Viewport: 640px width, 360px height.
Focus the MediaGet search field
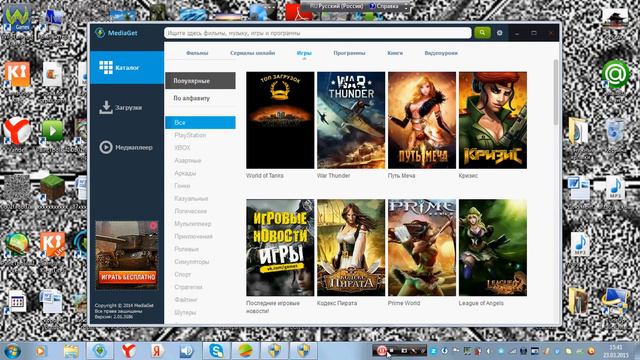[318, 33]
